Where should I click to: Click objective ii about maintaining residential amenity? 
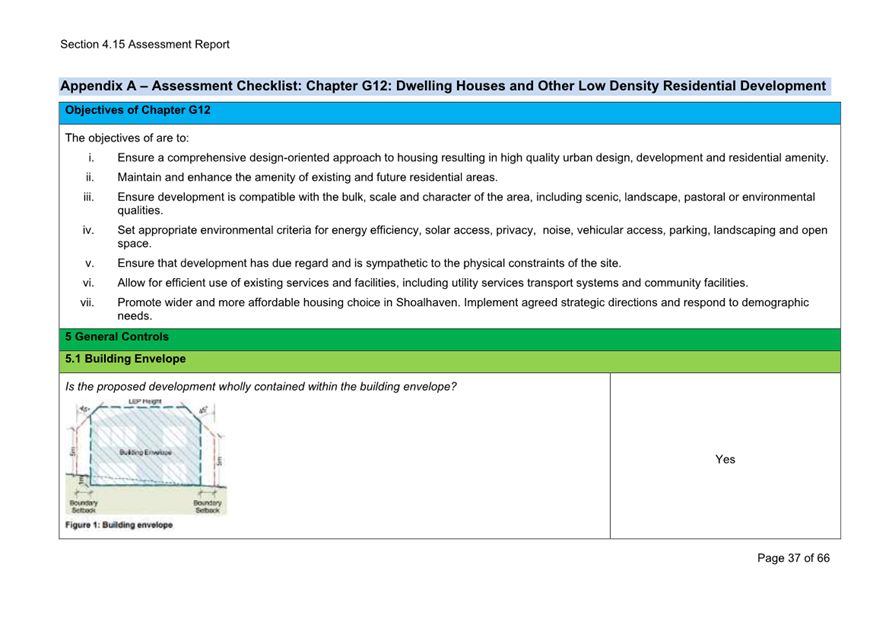tap(307, 177)
